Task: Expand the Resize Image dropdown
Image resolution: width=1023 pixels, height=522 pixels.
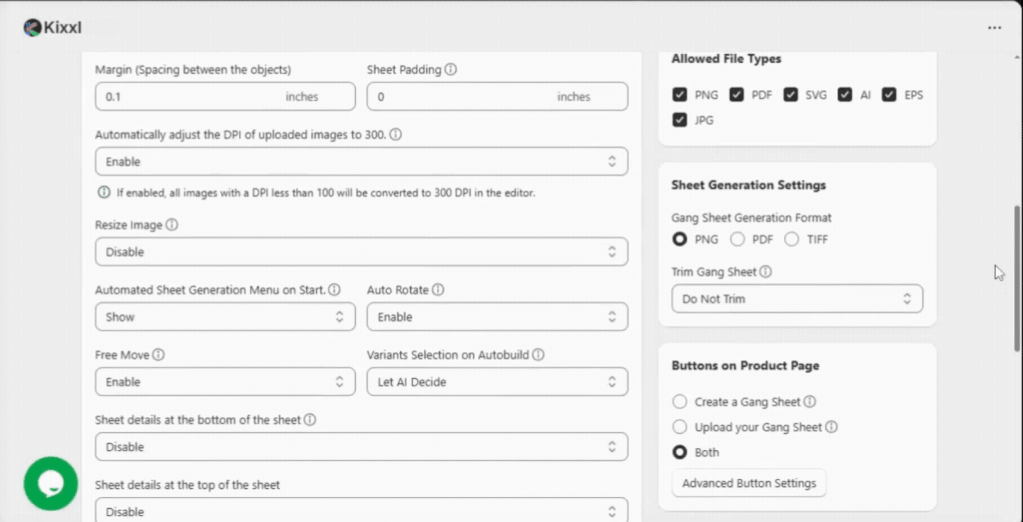Action: pyautogui.click(x=361, y=252)
